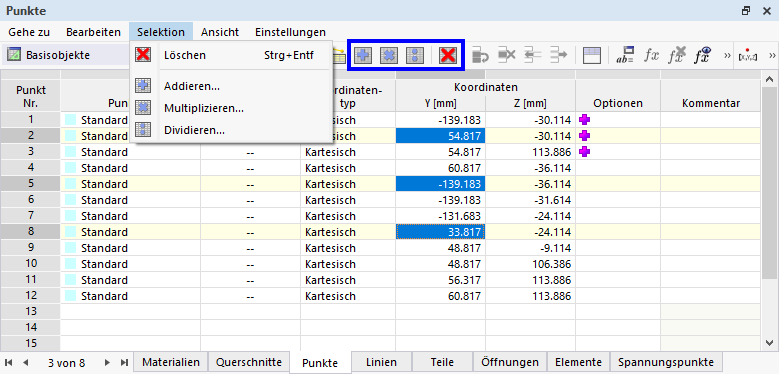The width and height of the screenshot is (779, 374).
Task: Click the purple plus in row 1 Optionen
Action: pyautogui.click(x=585, y=120)
